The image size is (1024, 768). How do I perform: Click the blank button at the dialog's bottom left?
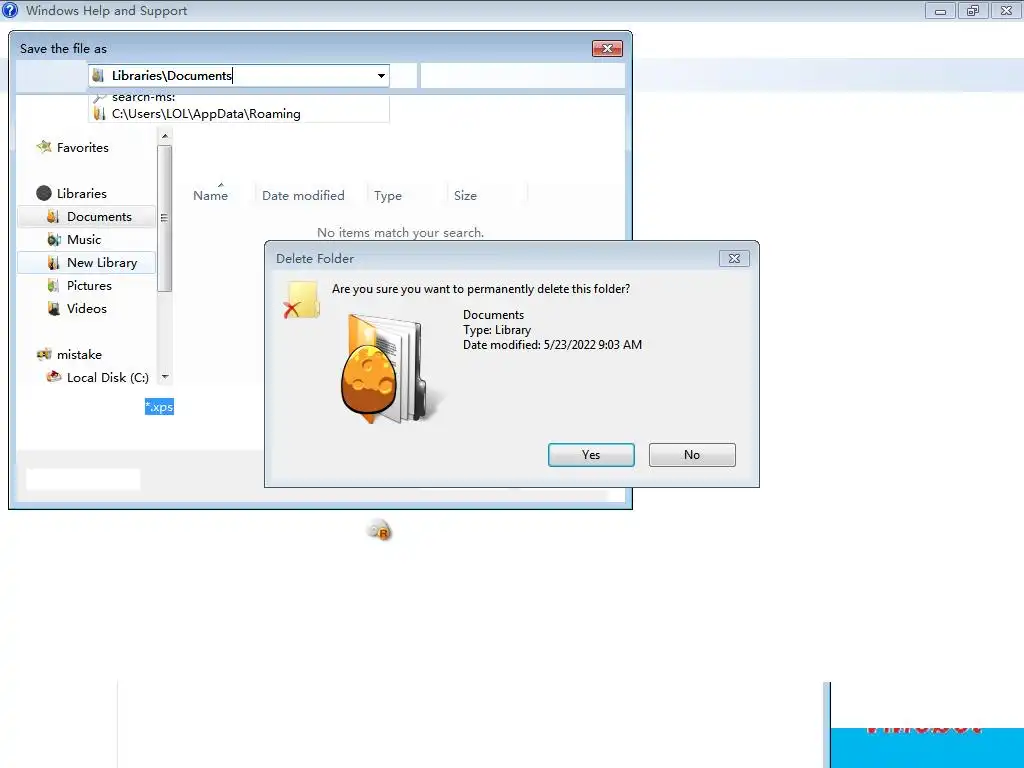click(83, 479)
